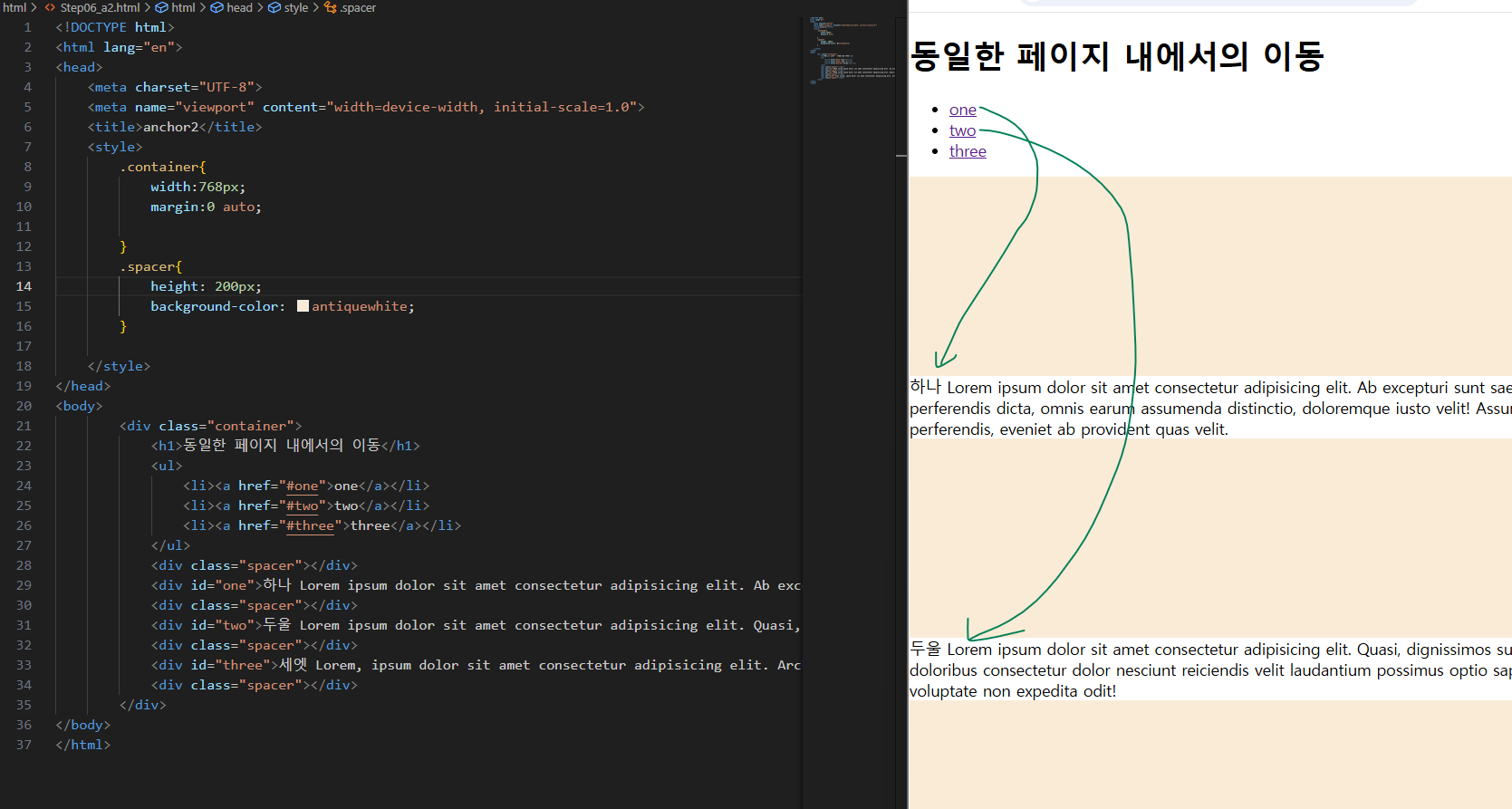Click line number 21 in the gutter
Viewport: 1512px width, 809px height.
pos(24,426)
